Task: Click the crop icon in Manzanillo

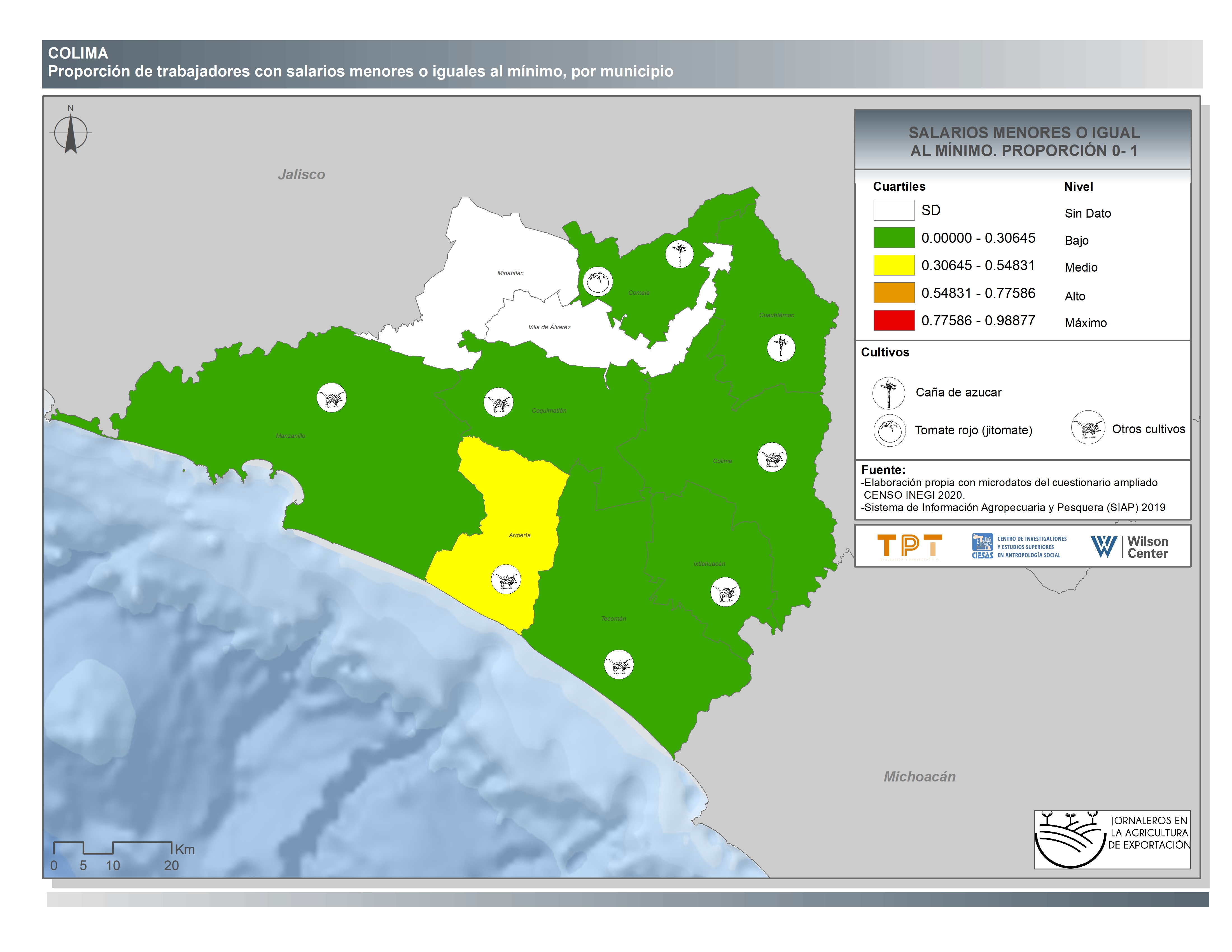Action: [331, 398]
